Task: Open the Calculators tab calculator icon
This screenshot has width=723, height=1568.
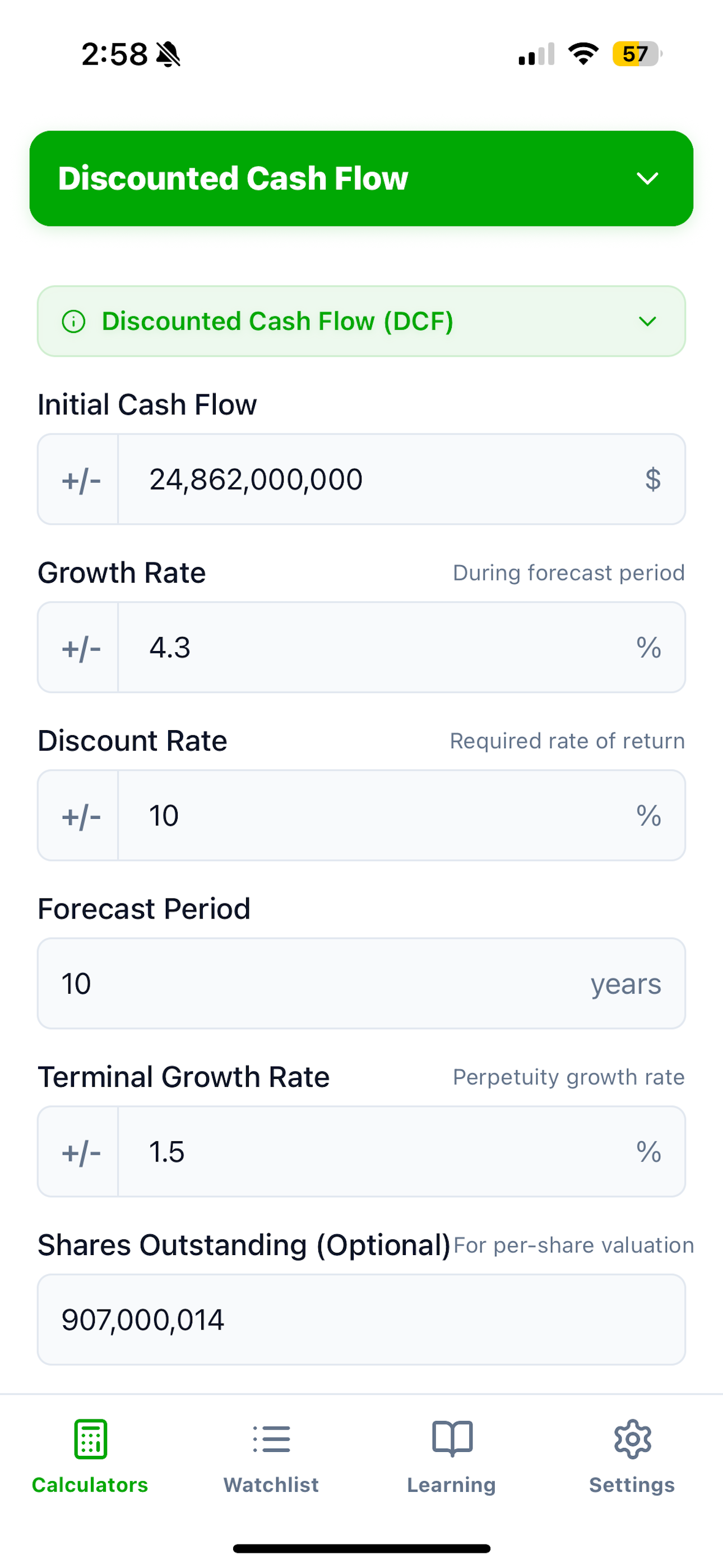Action: [90, 1439]
